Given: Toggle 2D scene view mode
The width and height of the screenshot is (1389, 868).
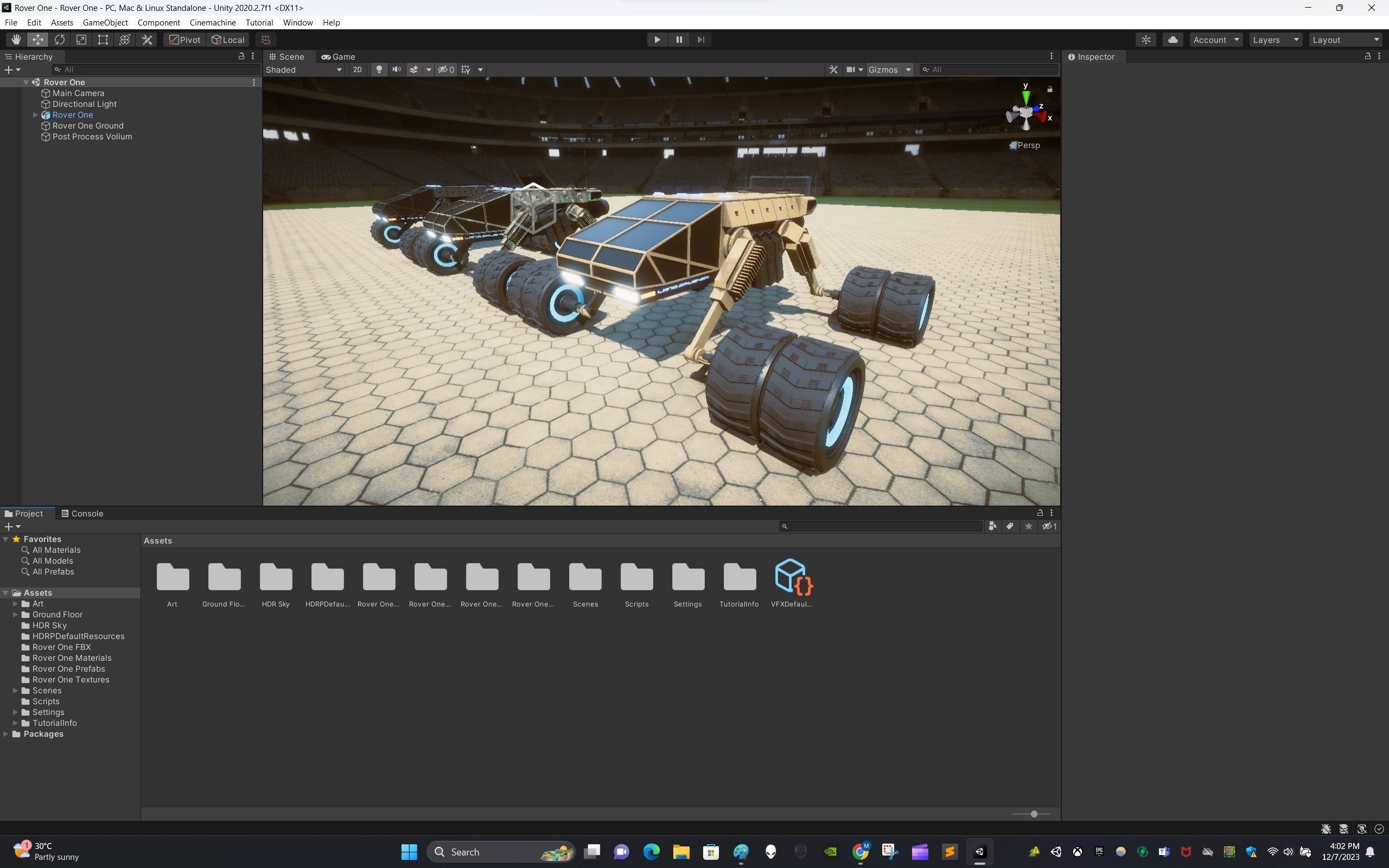Looking at the screenshot, I should [357, 69].
